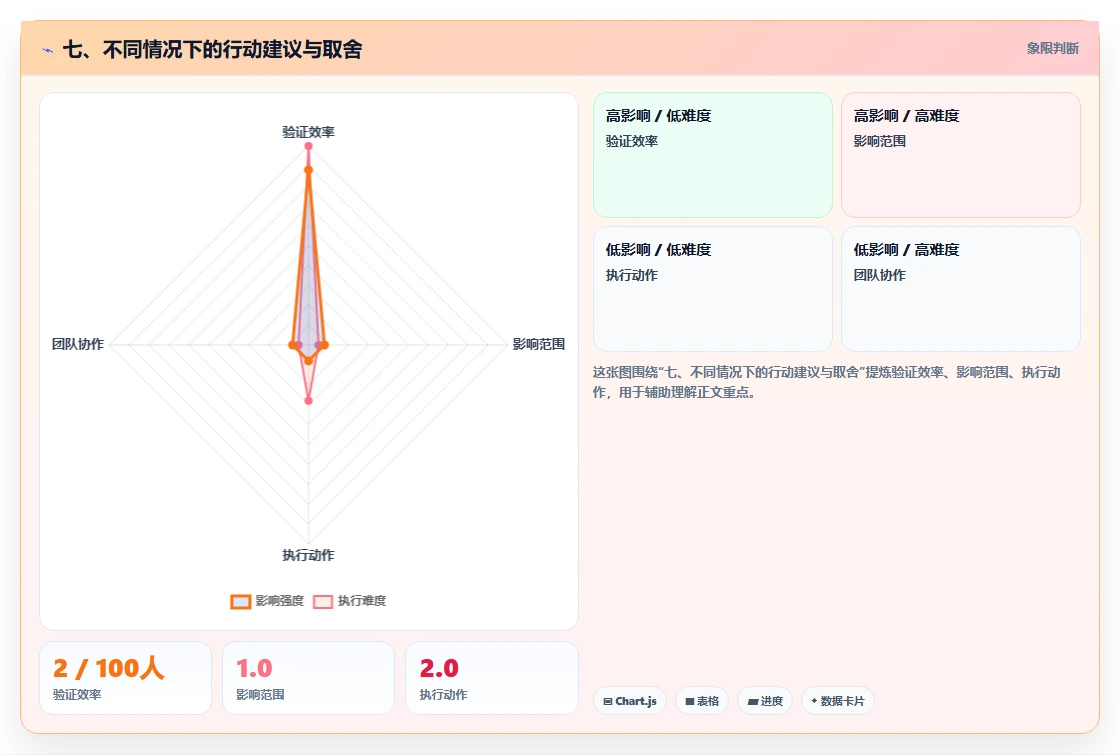The height and width of the screenshot is (755, 1120).
Task: Click the 2.0 执行动作 stat value
Action: click(x=439, y=669)
